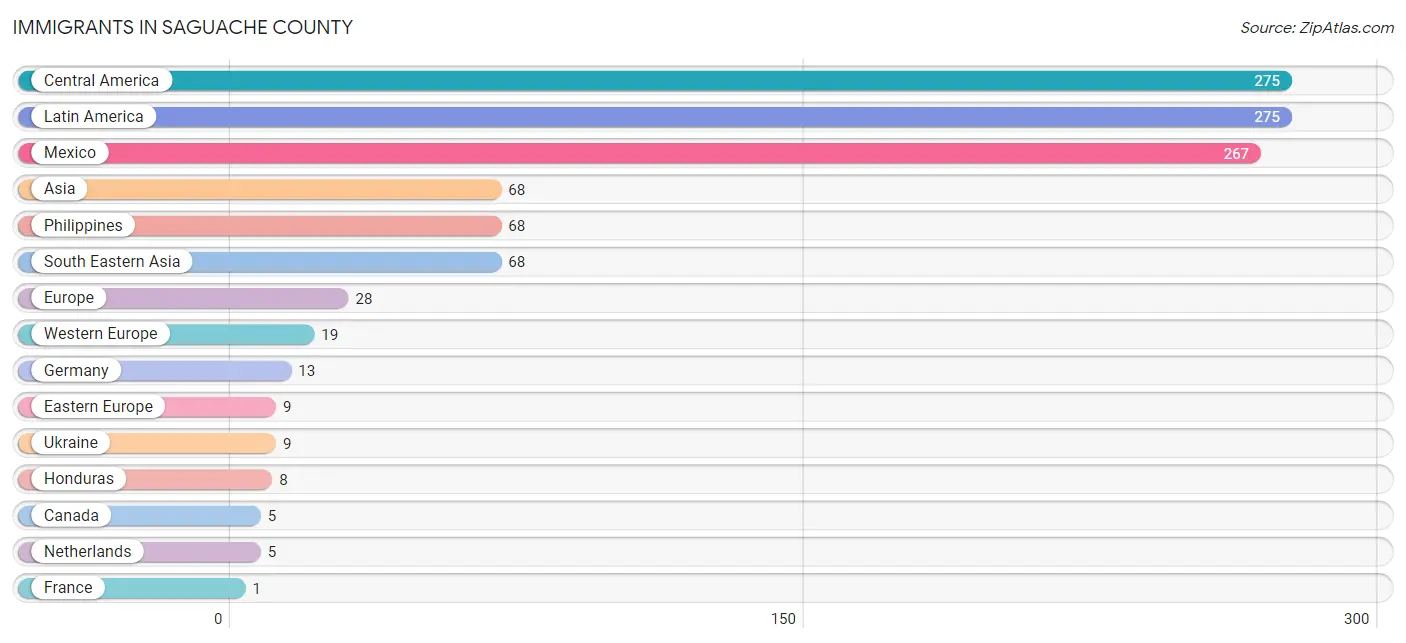Image resolution: width=1406 pixels, height=643 pixels.
Task: Click the Europe value 28
Action: pos(363,299)
